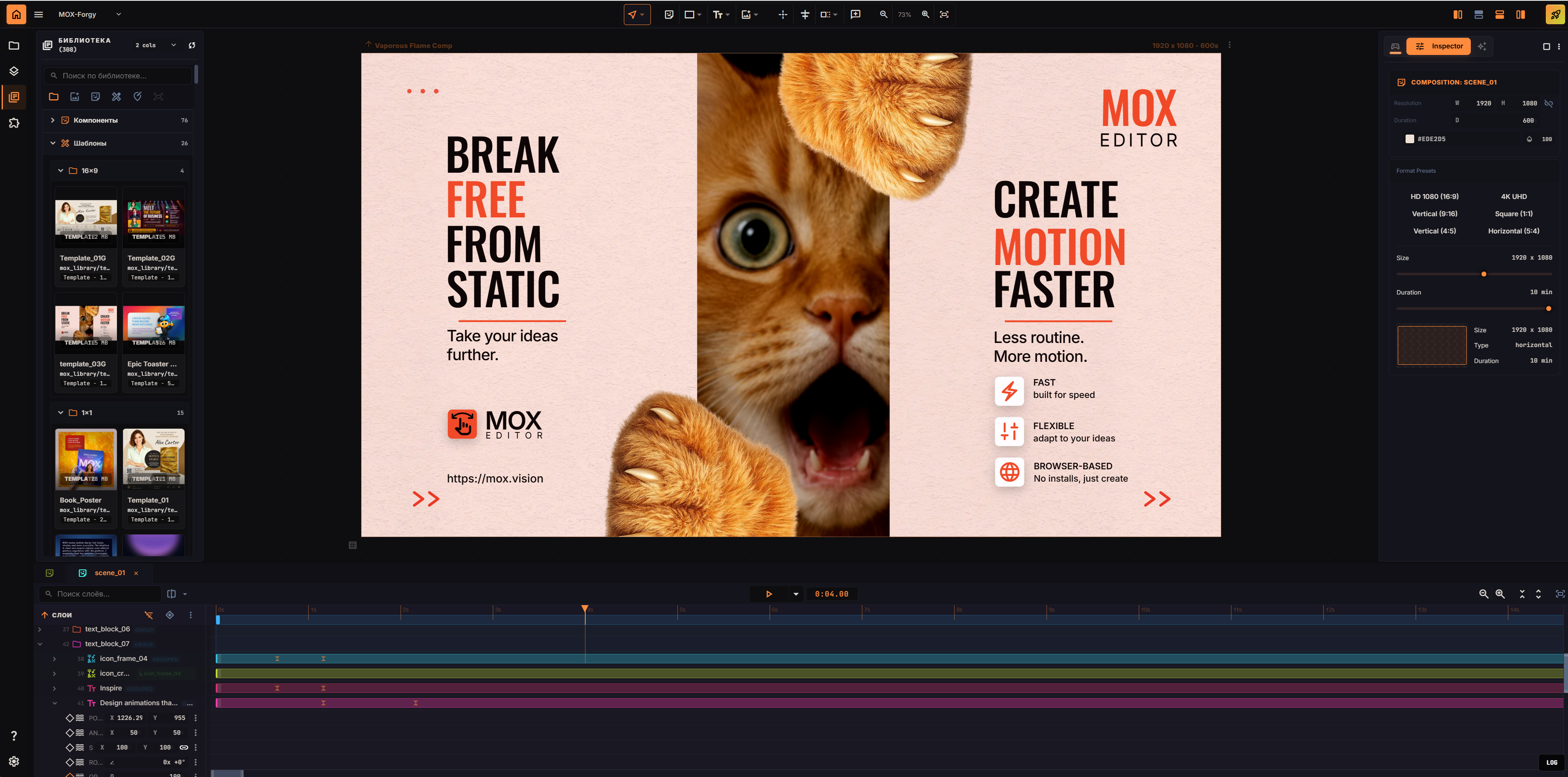Click the AI sparkles tab icon
This screenshot has height=777, width=1568.
(x=1481, y=46)
